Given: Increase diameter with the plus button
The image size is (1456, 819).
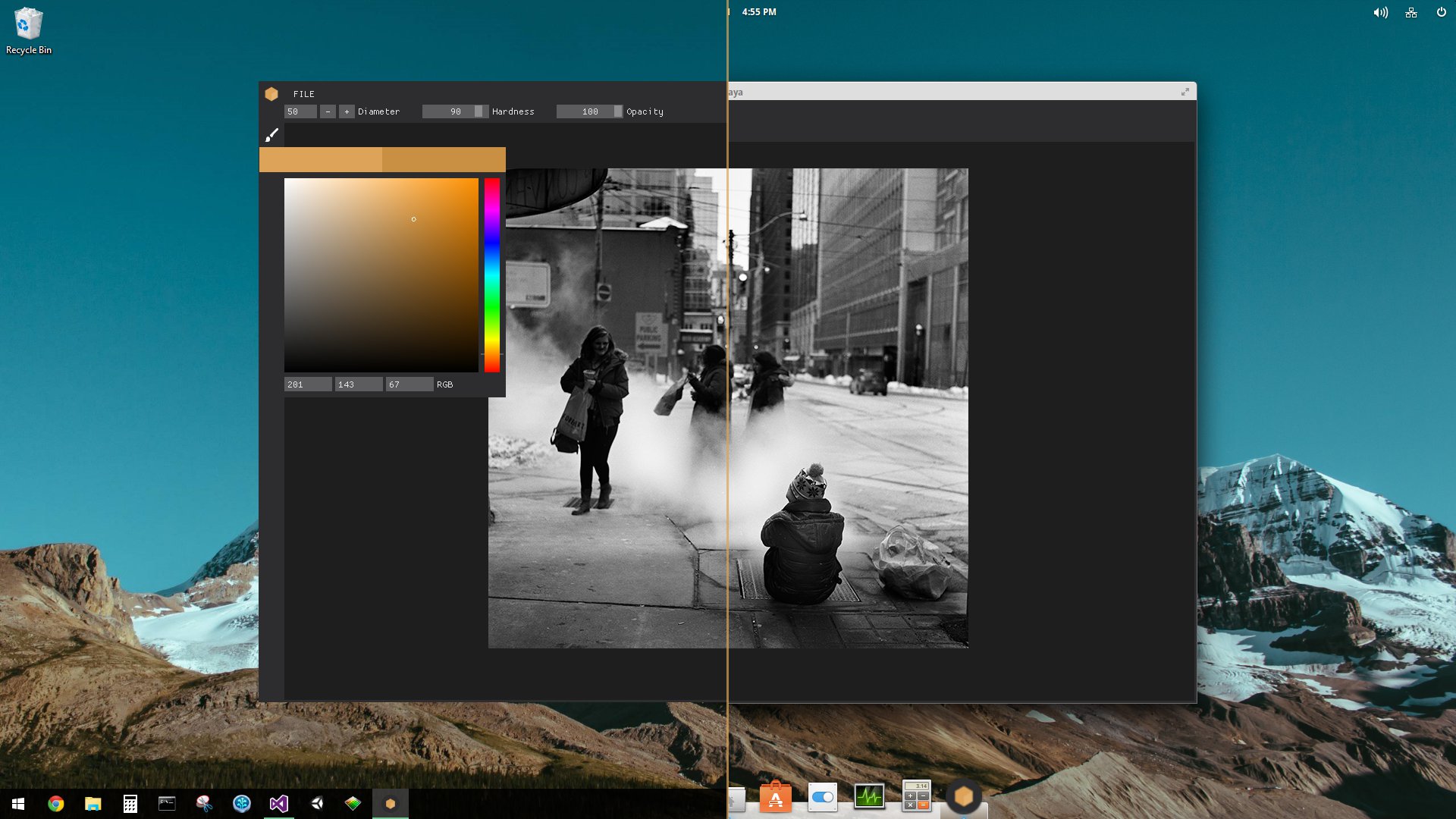Looking at the screenshot, I should tap(347, 111).
